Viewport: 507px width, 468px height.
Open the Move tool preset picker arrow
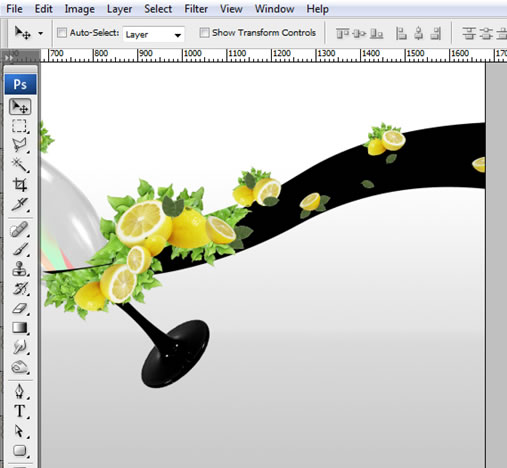coord(40,33)
